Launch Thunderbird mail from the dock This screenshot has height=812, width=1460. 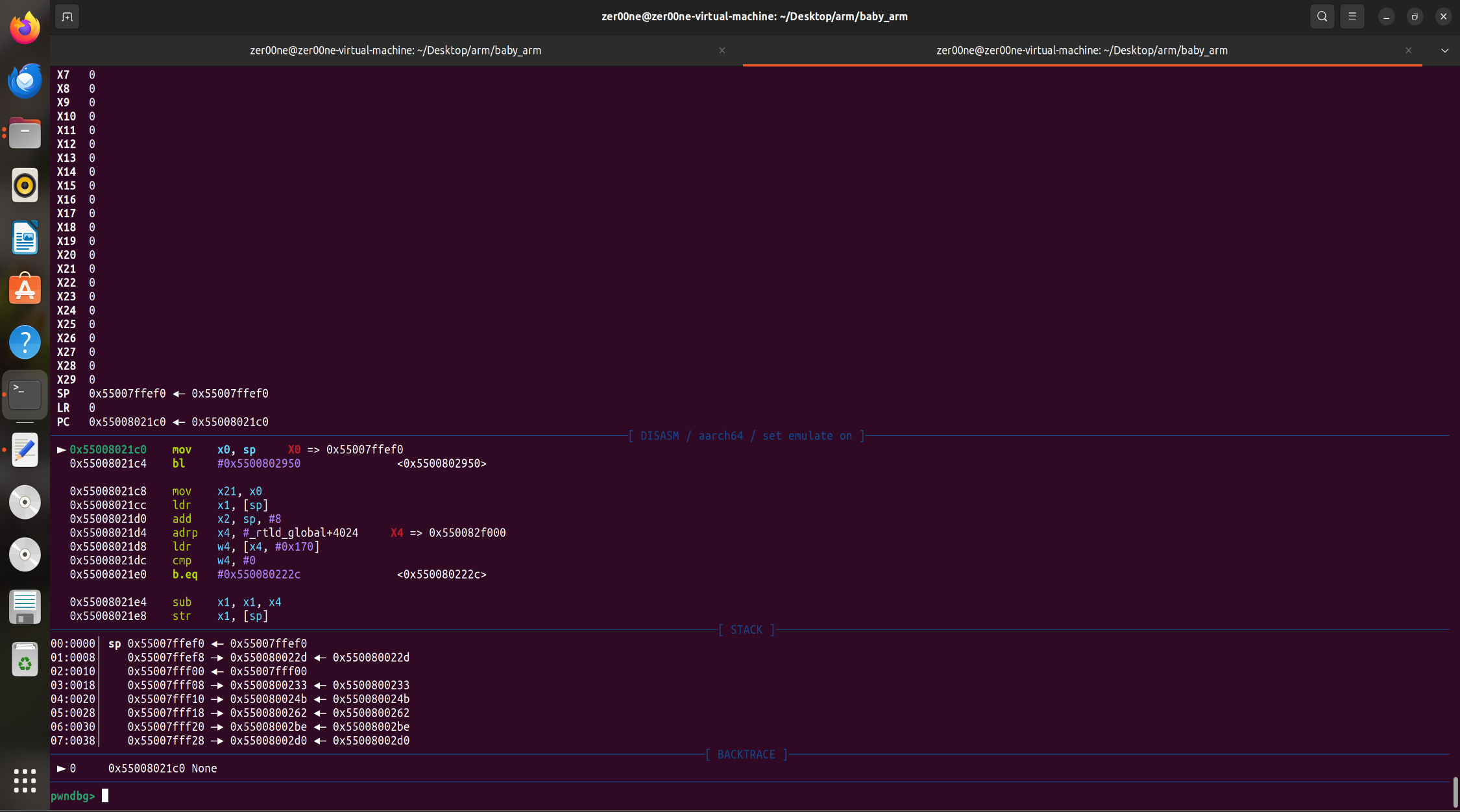coord(25,80)
